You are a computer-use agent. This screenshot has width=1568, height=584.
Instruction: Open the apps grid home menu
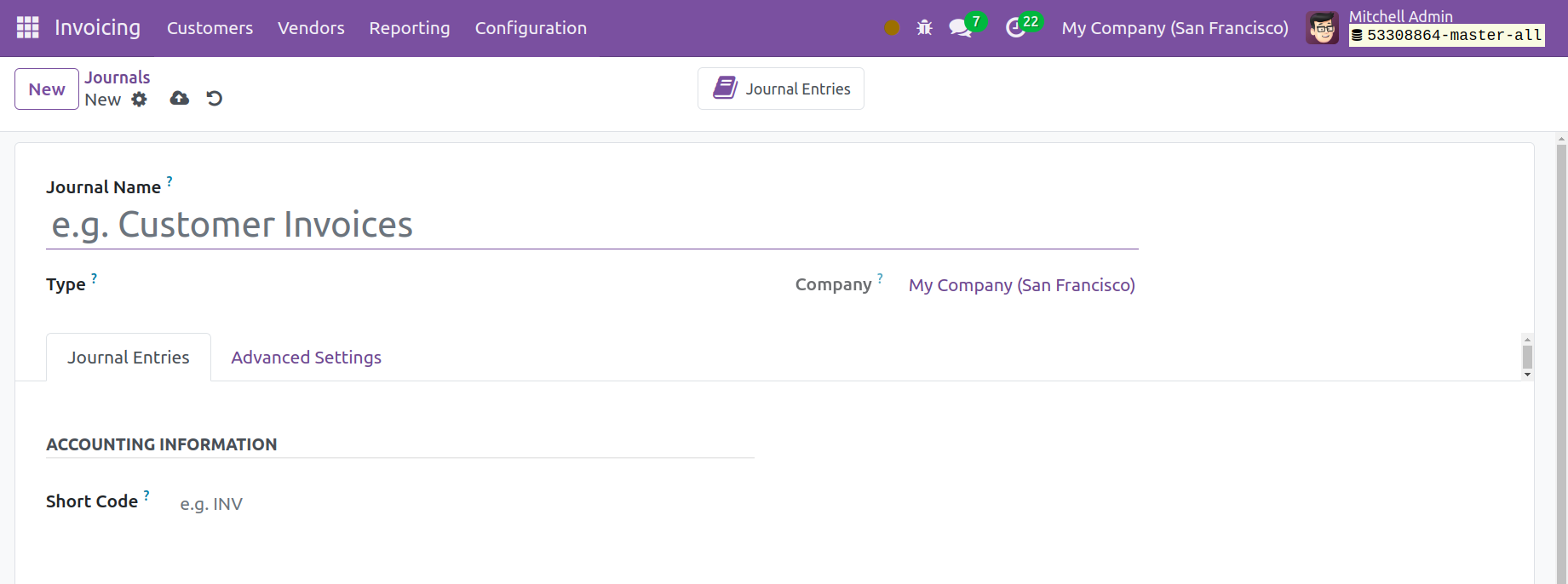(27, 27)
